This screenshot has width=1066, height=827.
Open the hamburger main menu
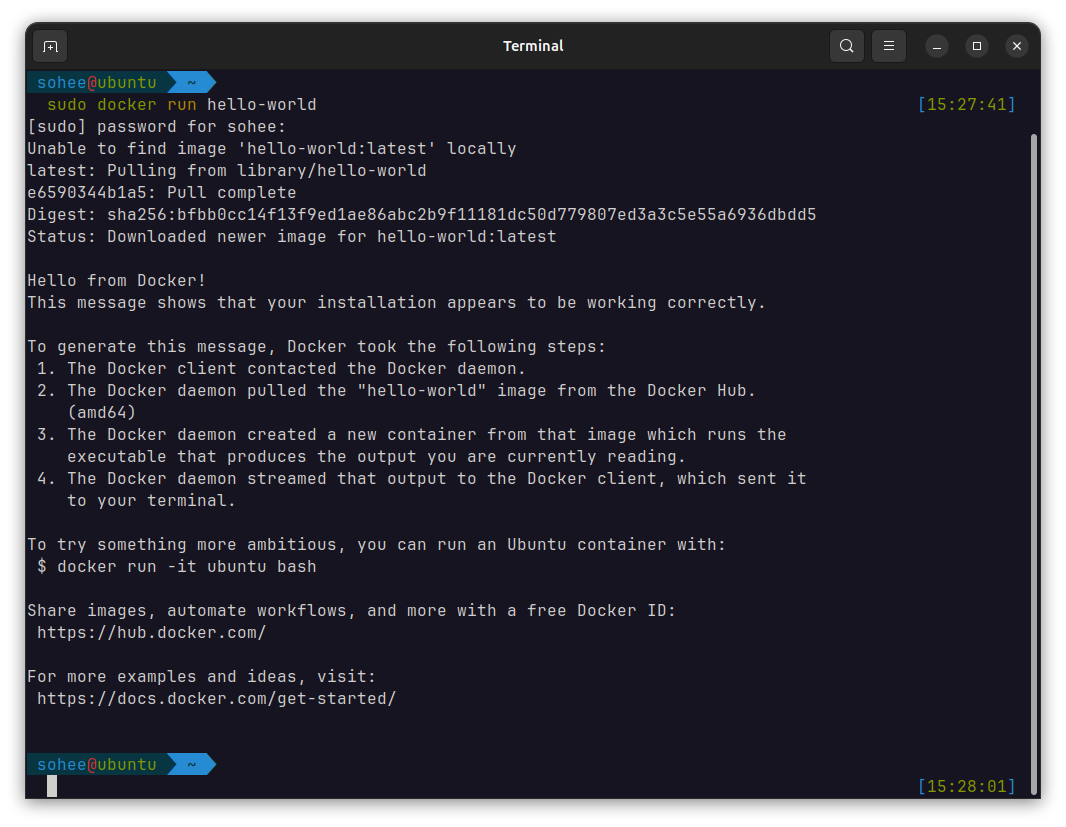tap(889, 46)
